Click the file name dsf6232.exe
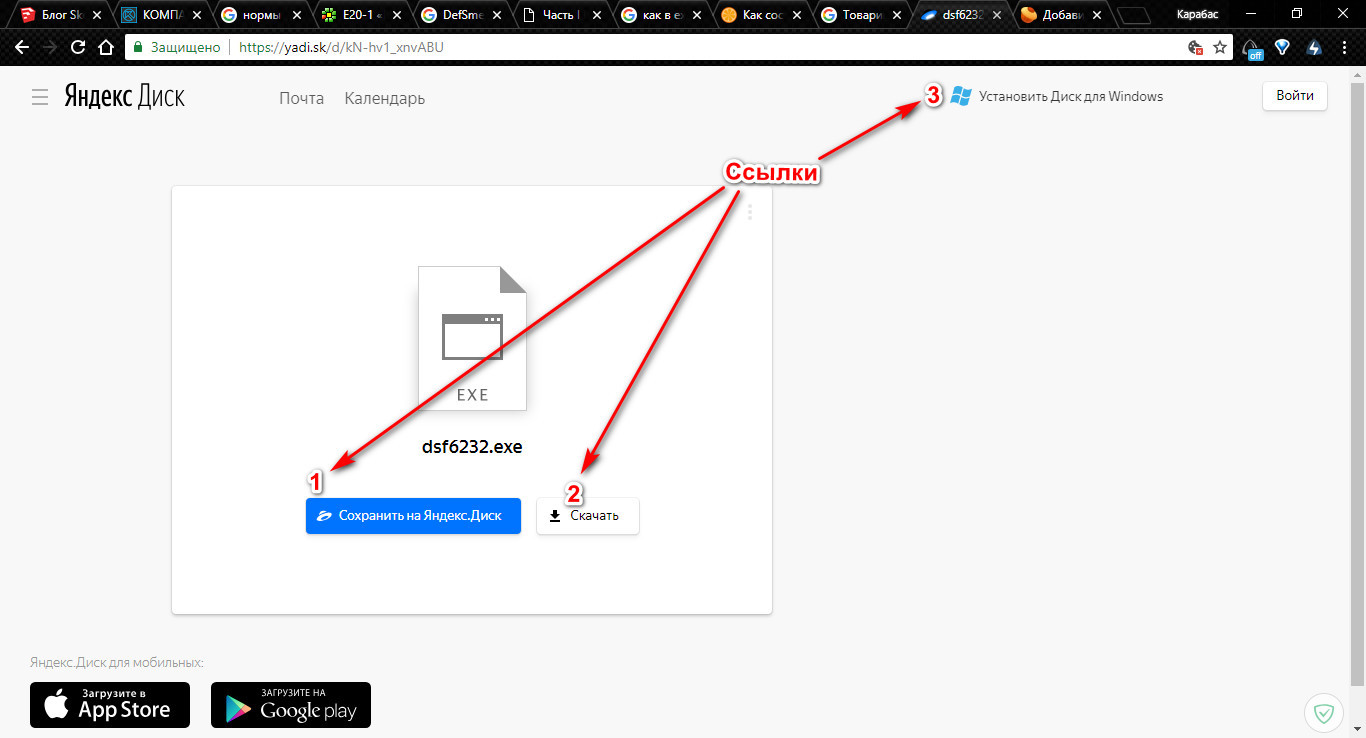This screenshot has width=1366, height=738. point(472,446)
